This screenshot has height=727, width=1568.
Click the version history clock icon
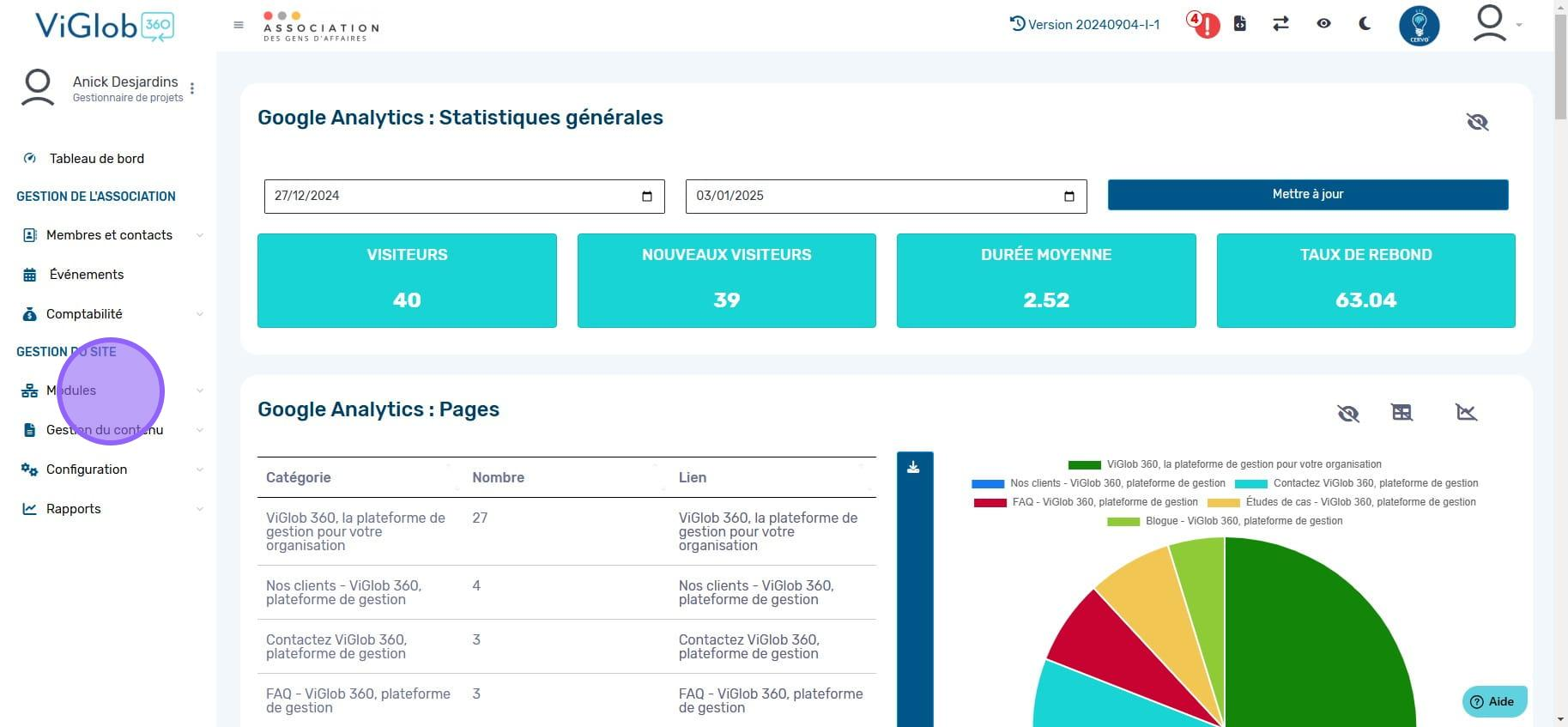click(1018, 24)
